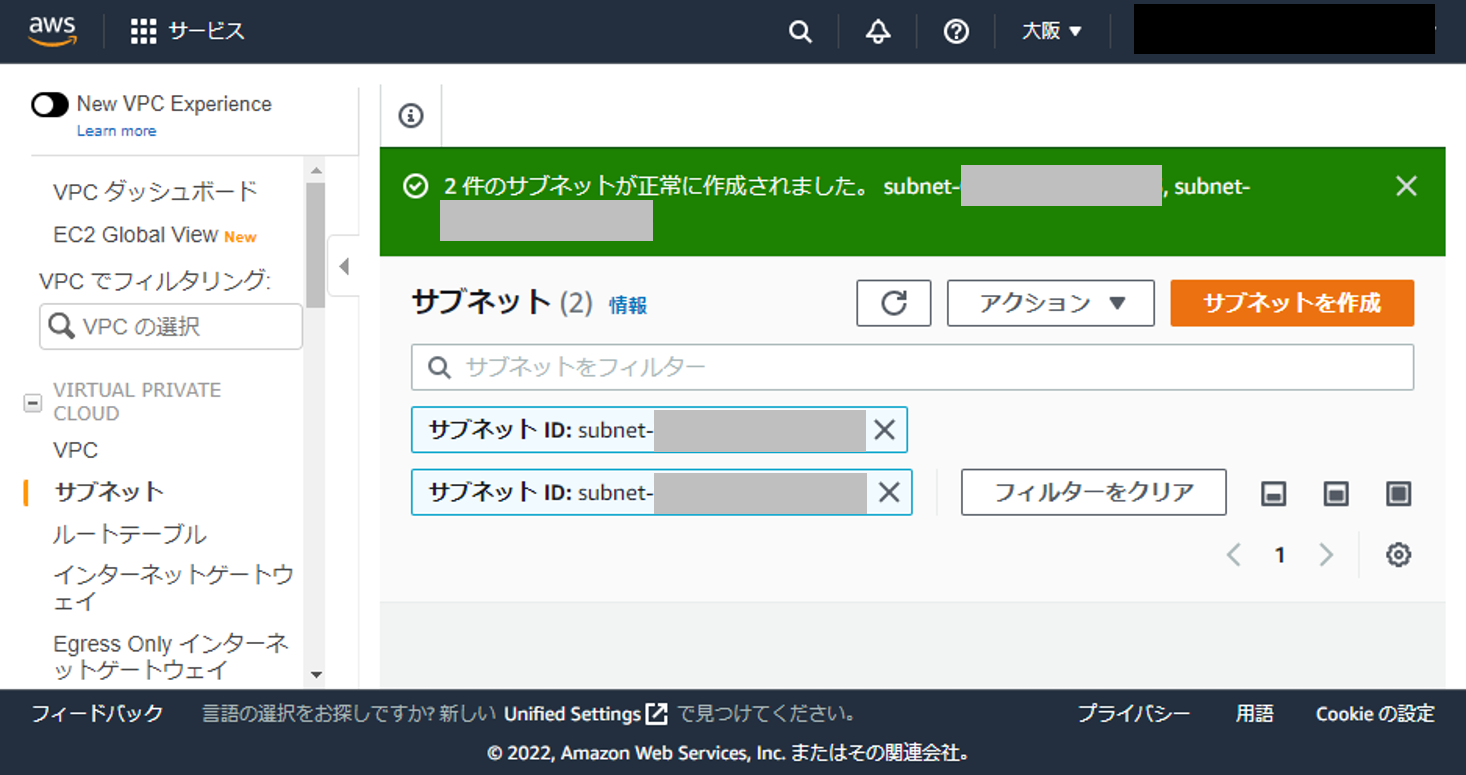Click the サブネットを作成 button

(x=1292, y=303)
